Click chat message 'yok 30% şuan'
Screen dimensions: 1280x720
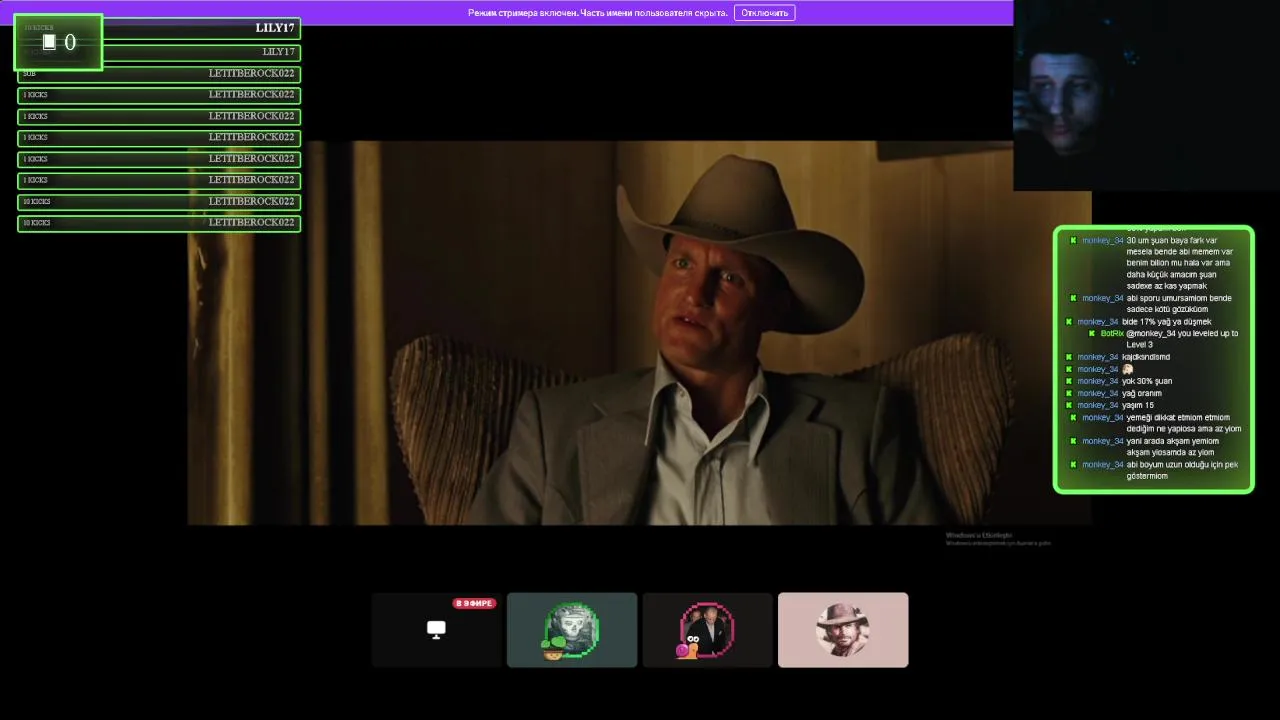tap(1147, 381)
